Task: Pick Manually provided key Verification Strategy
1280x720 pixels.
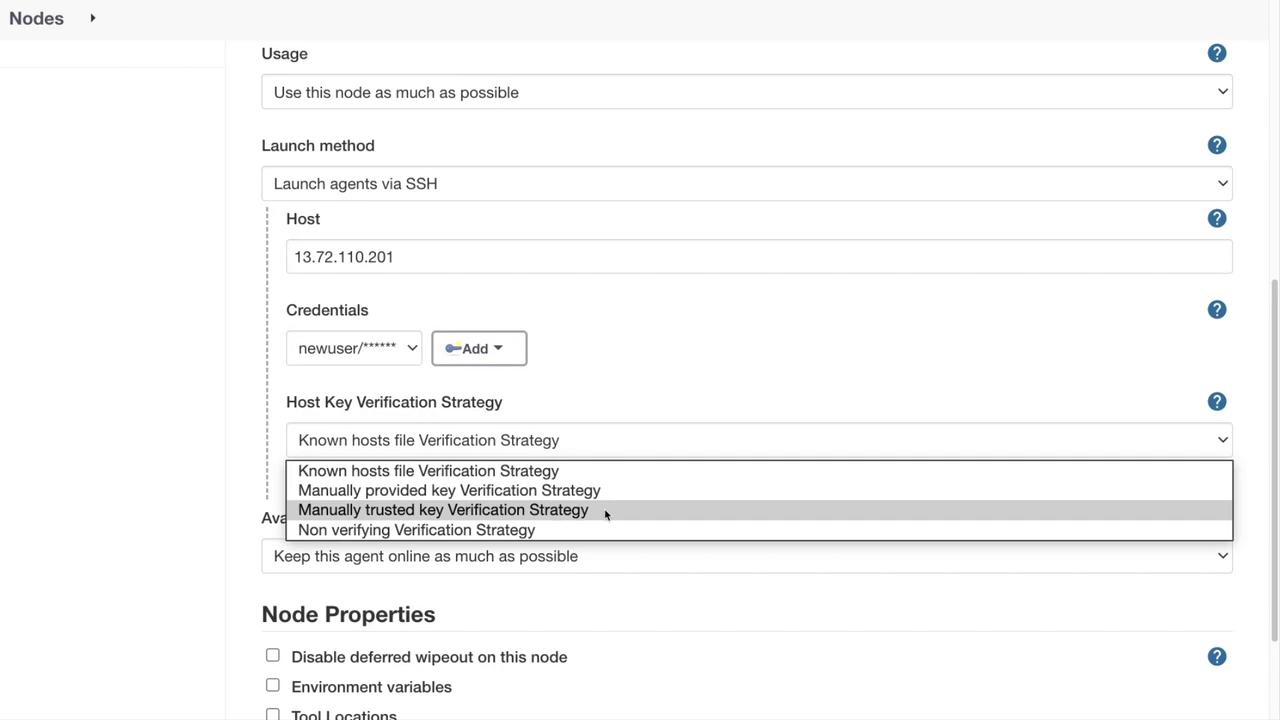Action: [449, 490]
